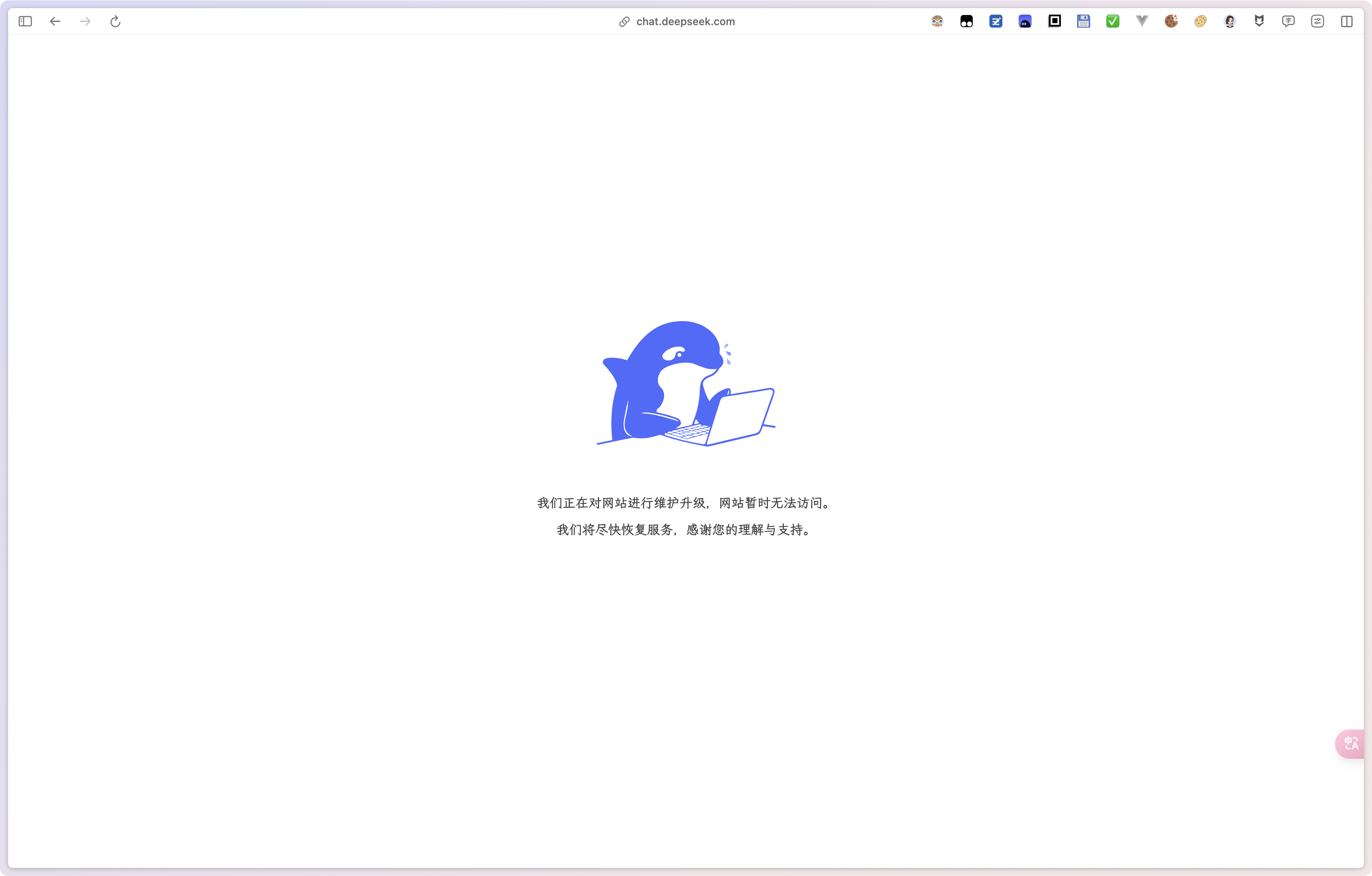Open the speech bubble translate toolbar icon
The width and height of the screenshot is (1372, 876).
coord(1288,22)
